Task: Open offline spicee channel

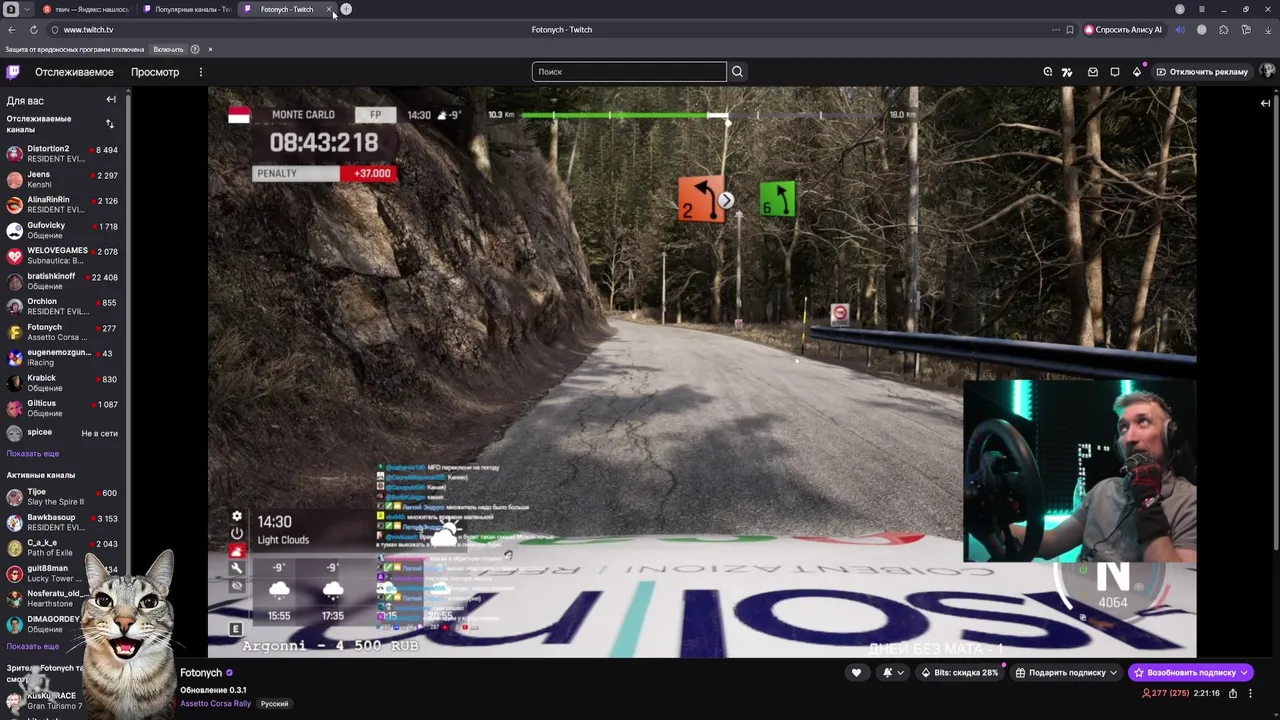Action: (x=62, y=433)
